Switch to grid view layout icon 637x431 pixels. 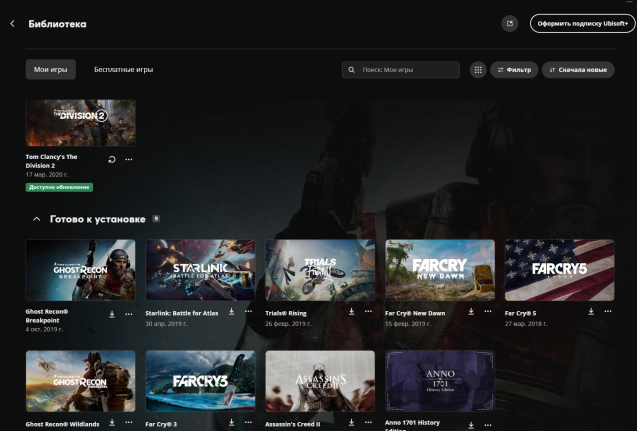pyautogui.click(x=478, y=70)
